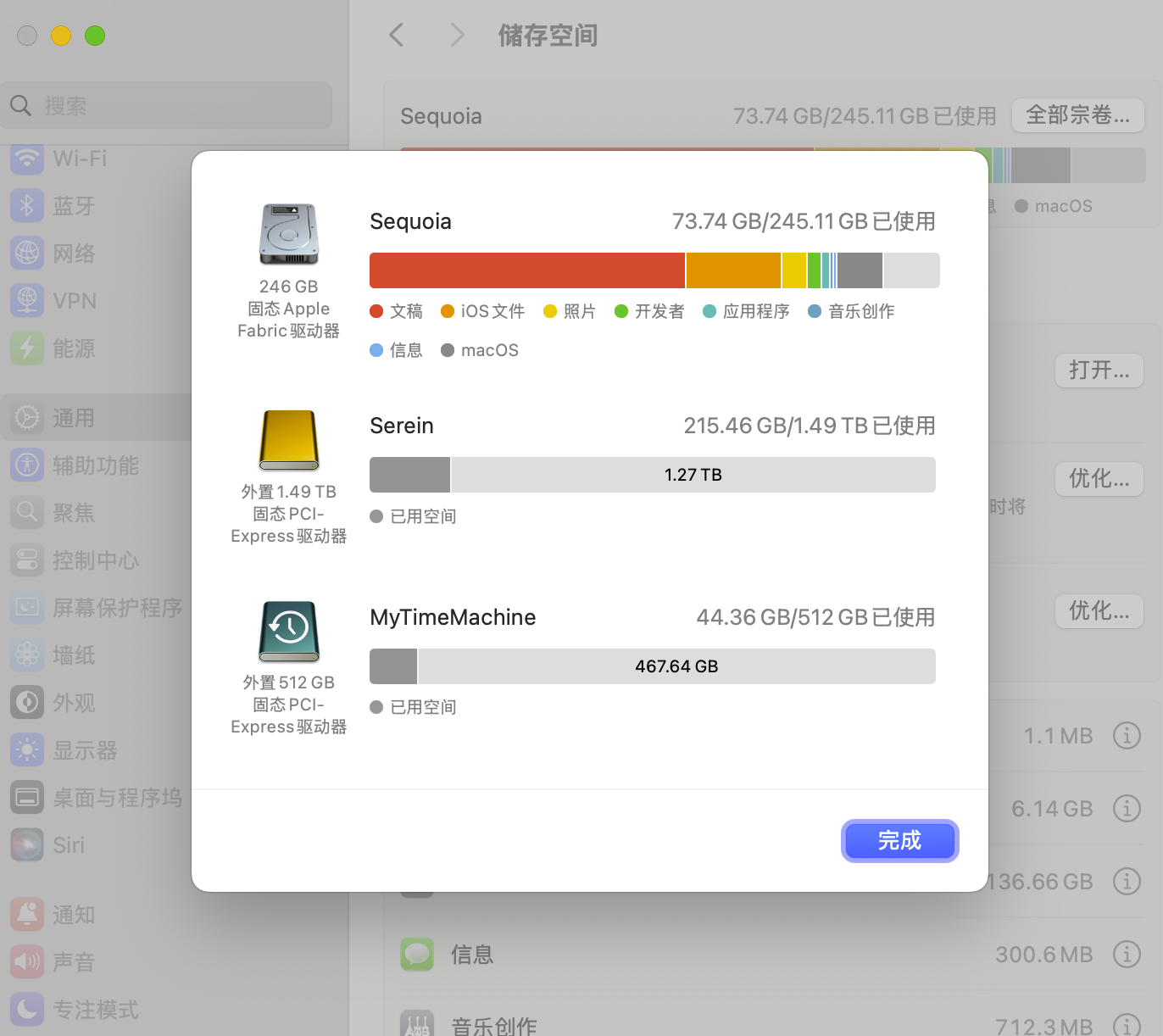Click the back chevron near 储存空间
Viewport: 1163px width, 1036px height.
(396, 35)
